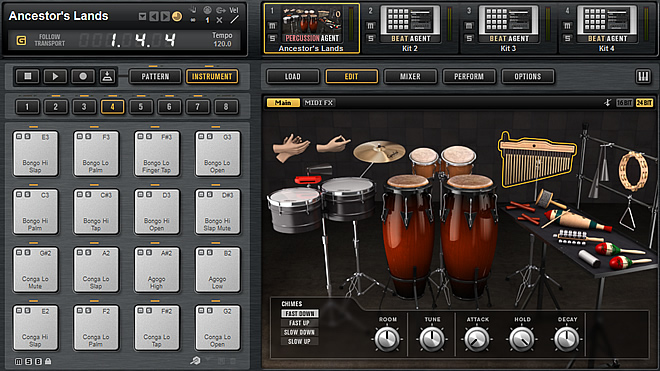This screenshot has height=371, width=660.
Task: Select the Fast Down chimes articulation
Action: pyautogui.click(x=300, y=313)
